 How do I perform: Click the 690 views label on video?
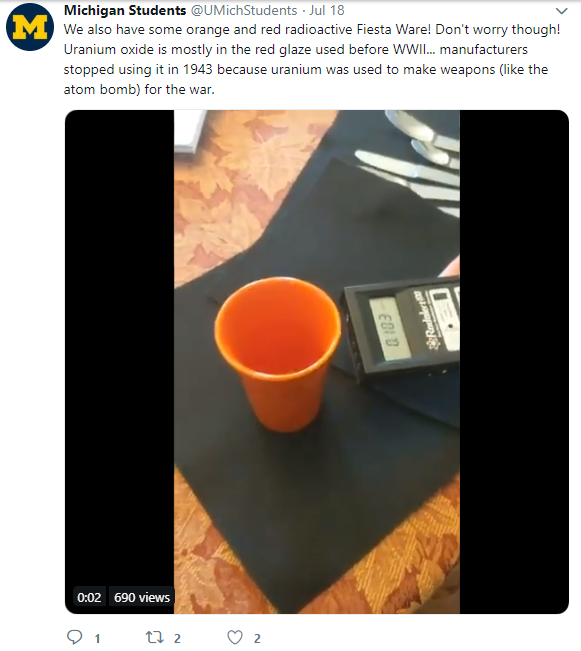tap(142, 597)
